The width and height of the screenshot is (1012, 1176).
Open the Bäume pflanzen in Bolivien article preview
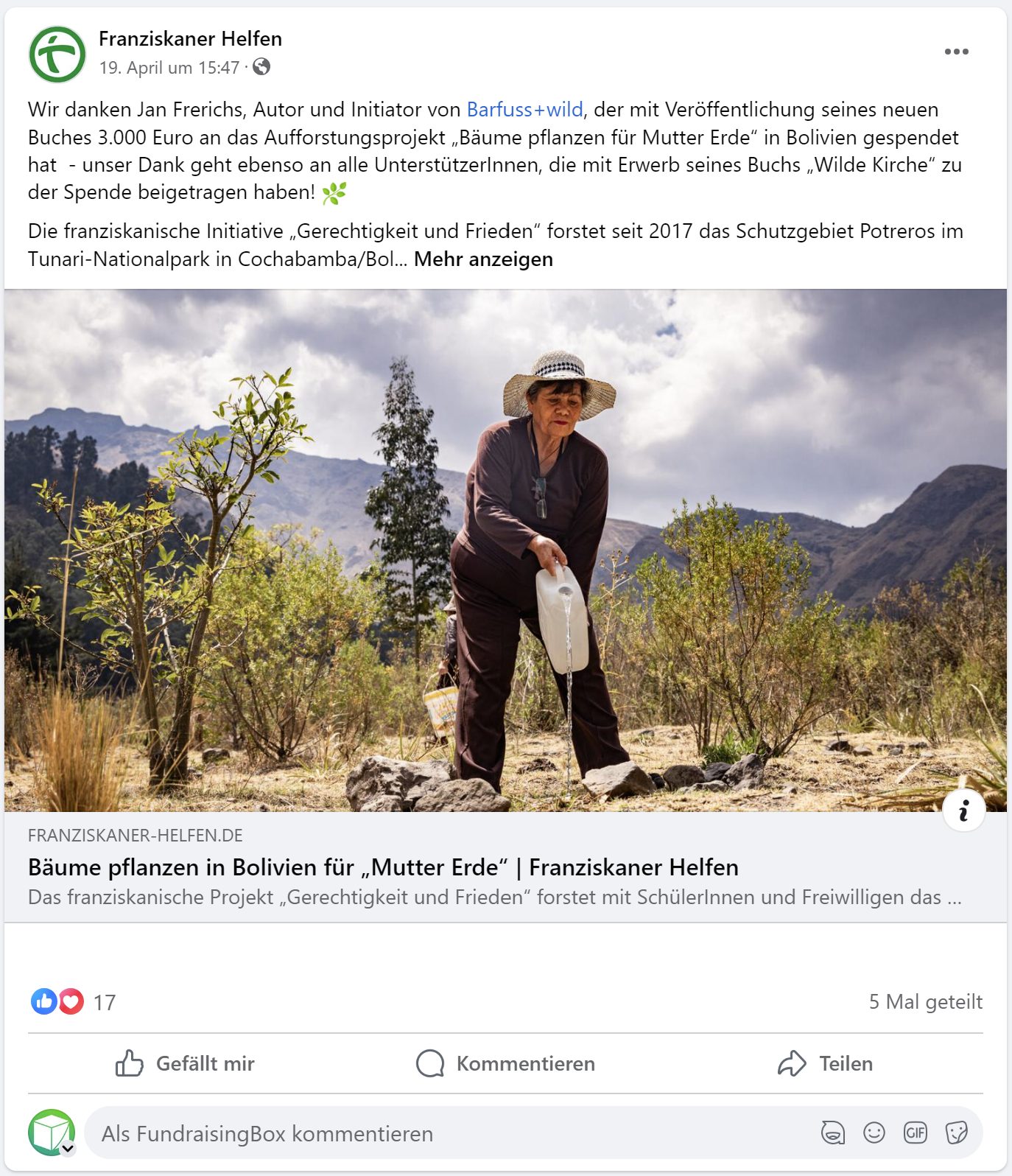(505, 867)
